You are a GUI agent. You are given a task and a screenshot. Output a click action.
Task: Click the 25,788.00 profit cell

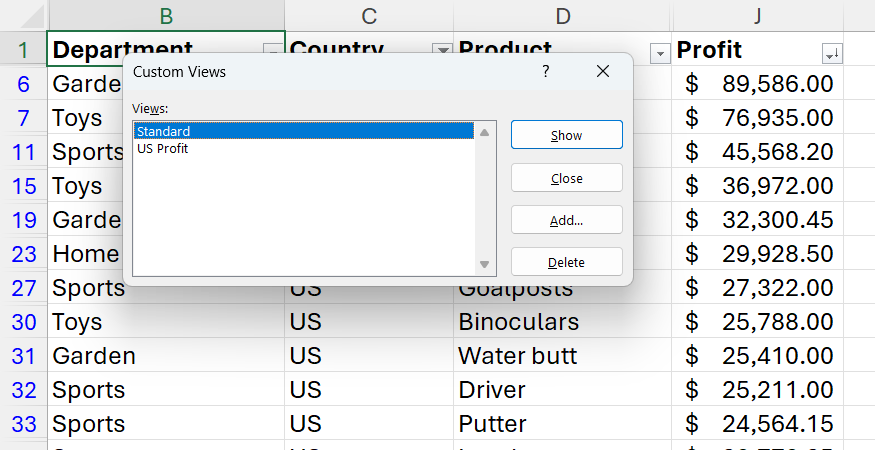757,322
